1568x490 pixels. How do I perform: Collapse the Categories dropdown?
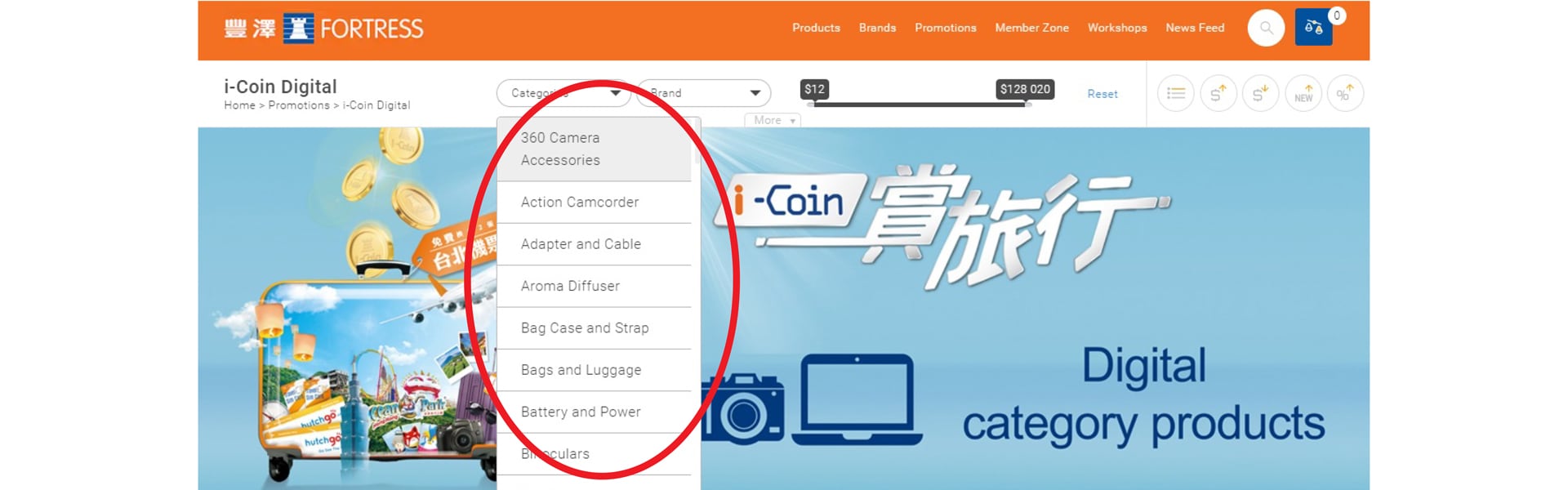pos(563,93)
